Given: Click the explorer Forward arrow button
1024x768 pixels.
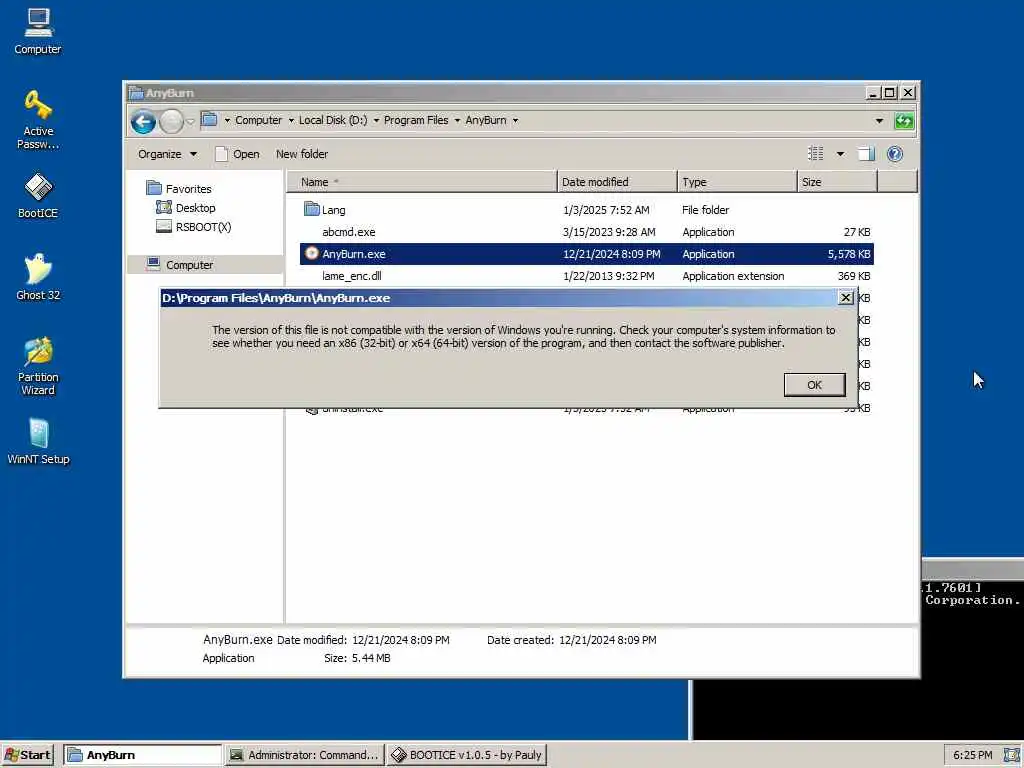Looking at the screenshot, I should pos(171,121).
